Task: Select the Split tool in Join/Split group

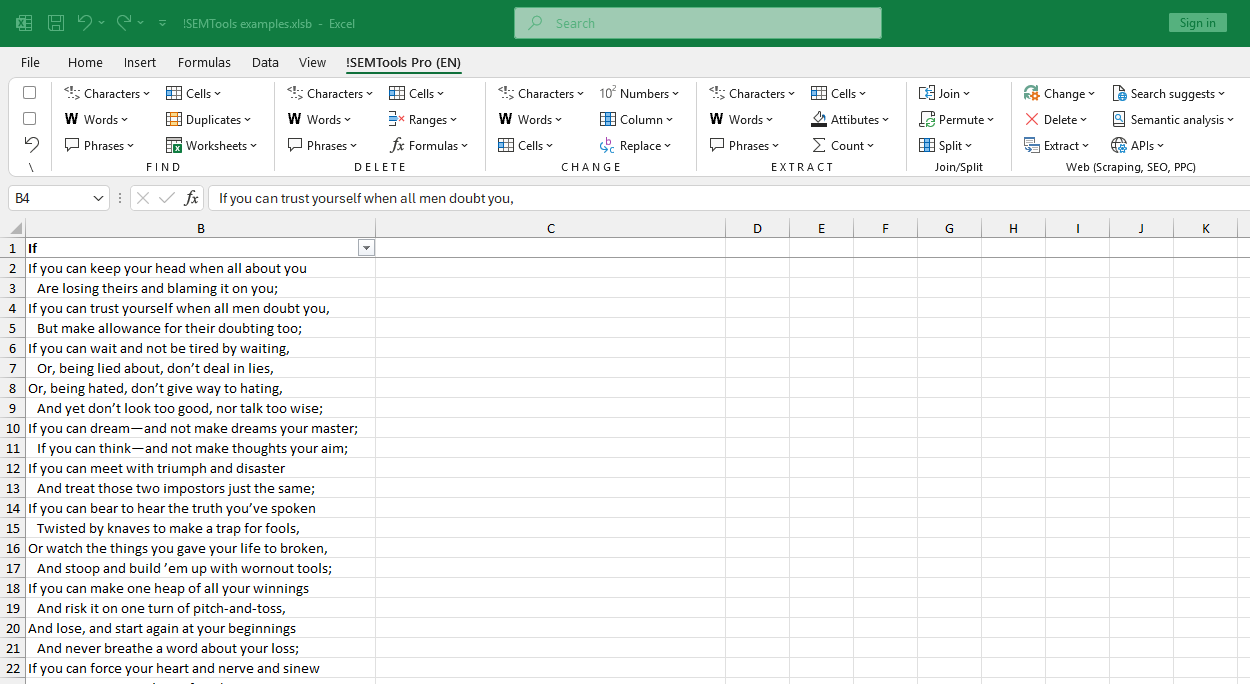Action: (x=945, y=145)
